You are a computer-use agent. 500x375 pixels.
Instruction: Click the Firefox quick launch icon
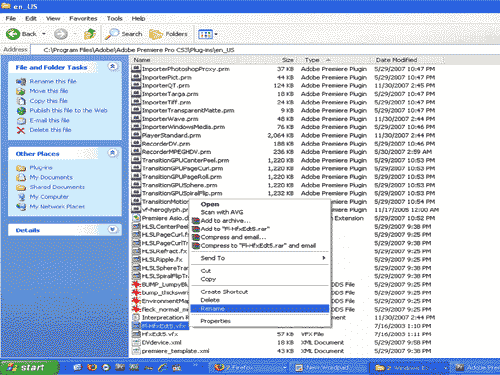click(x=92, y=367)
